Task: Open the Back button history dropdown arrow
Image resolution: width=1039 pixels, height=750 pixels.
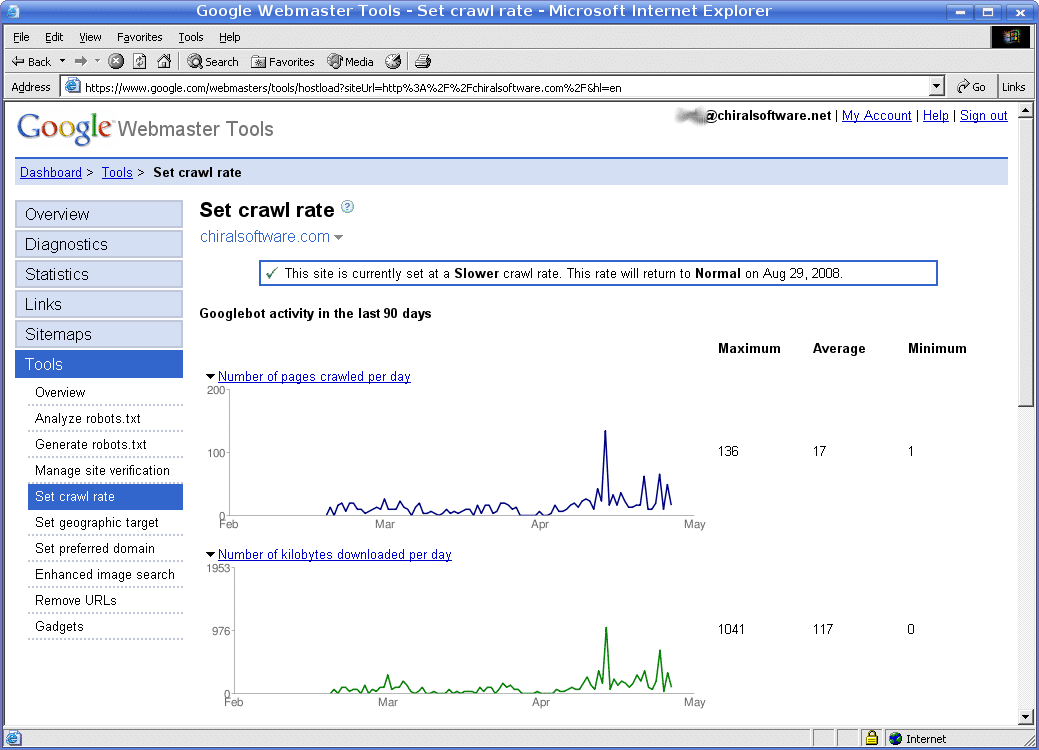Action: pos(62,61)
